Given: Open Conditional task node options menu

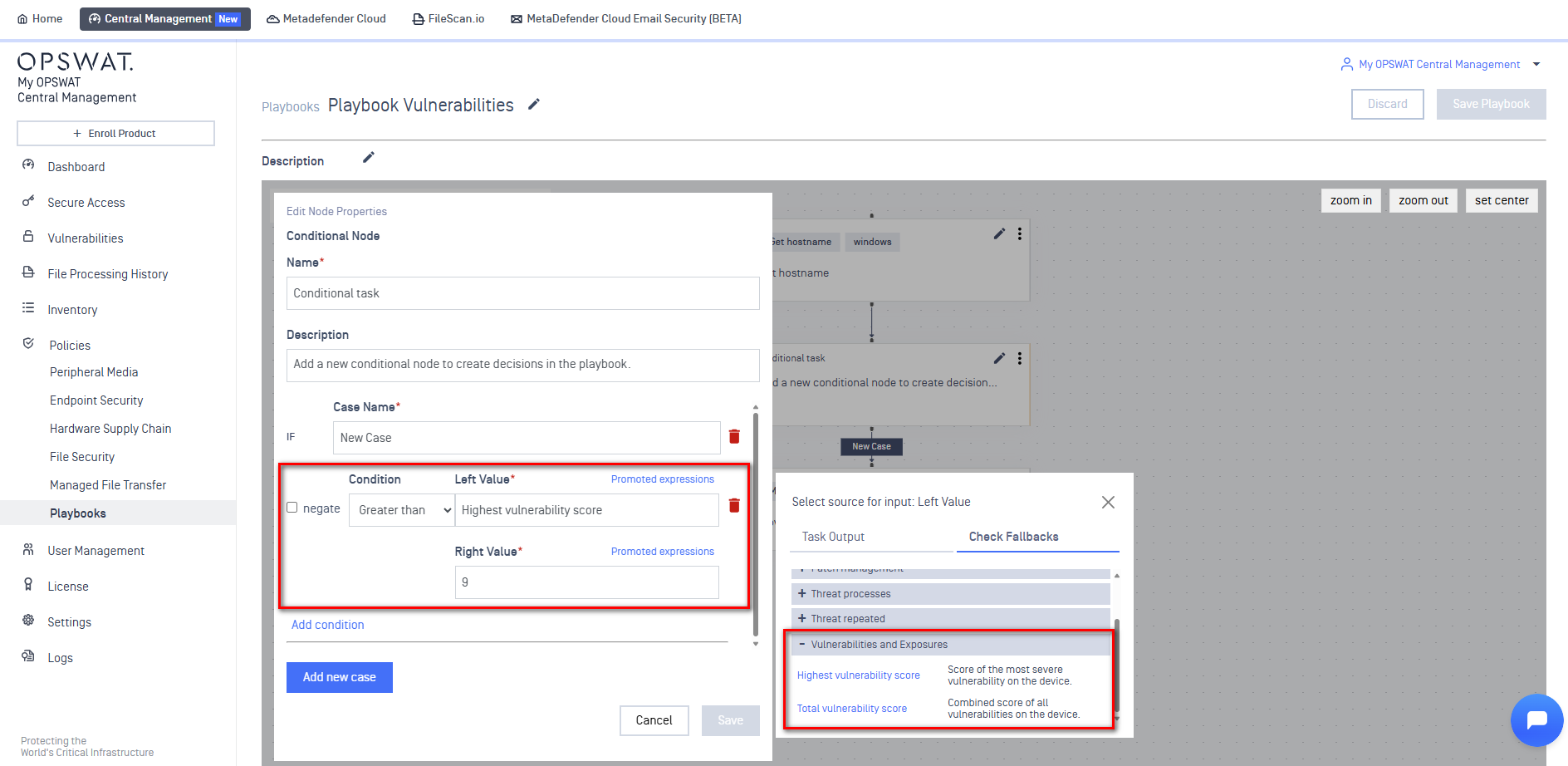Looking at the screenshot, I should click(1020, 358).
